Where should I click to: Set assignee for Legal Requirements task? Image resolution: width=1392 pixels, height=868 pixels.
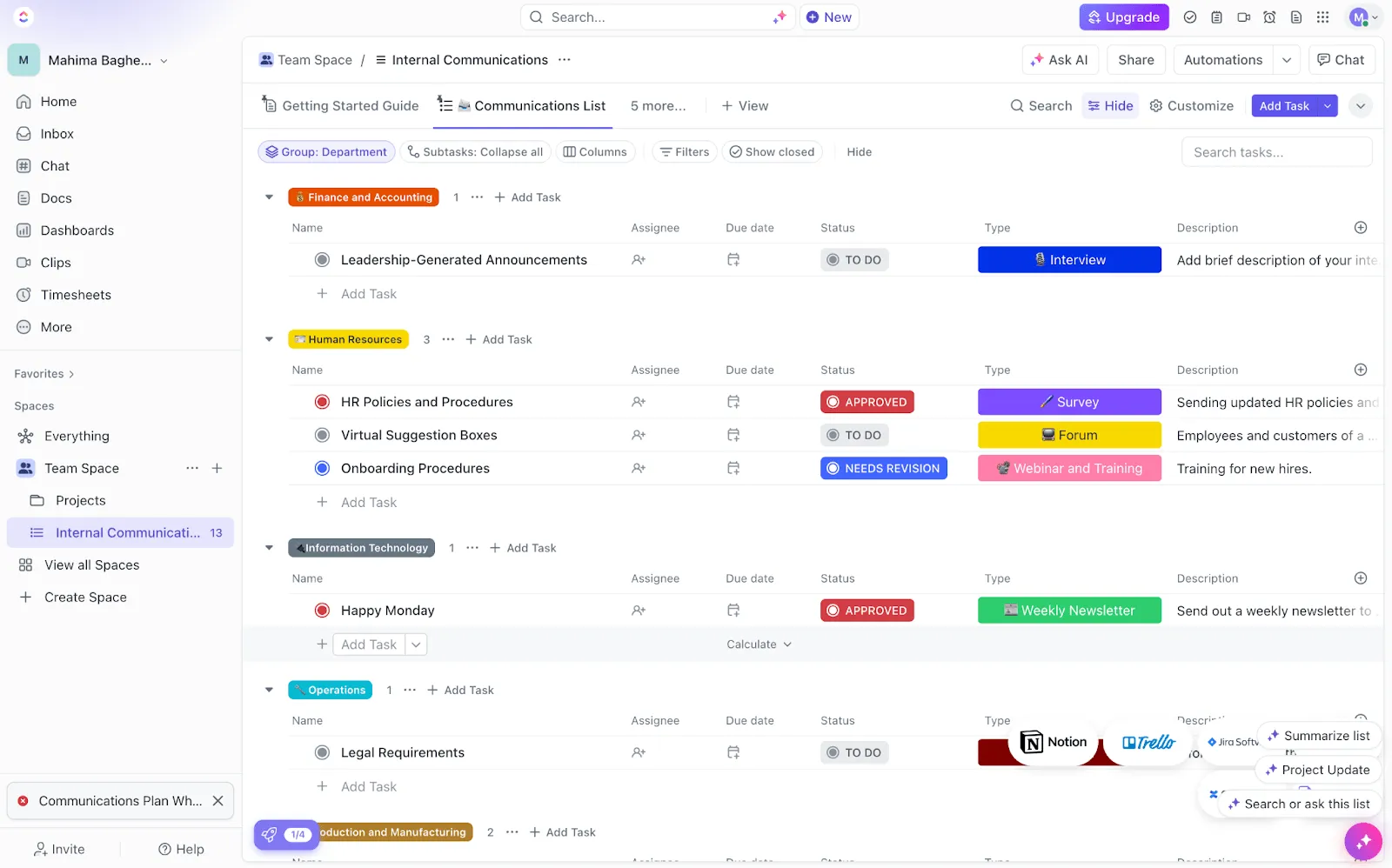pos(639,752)
